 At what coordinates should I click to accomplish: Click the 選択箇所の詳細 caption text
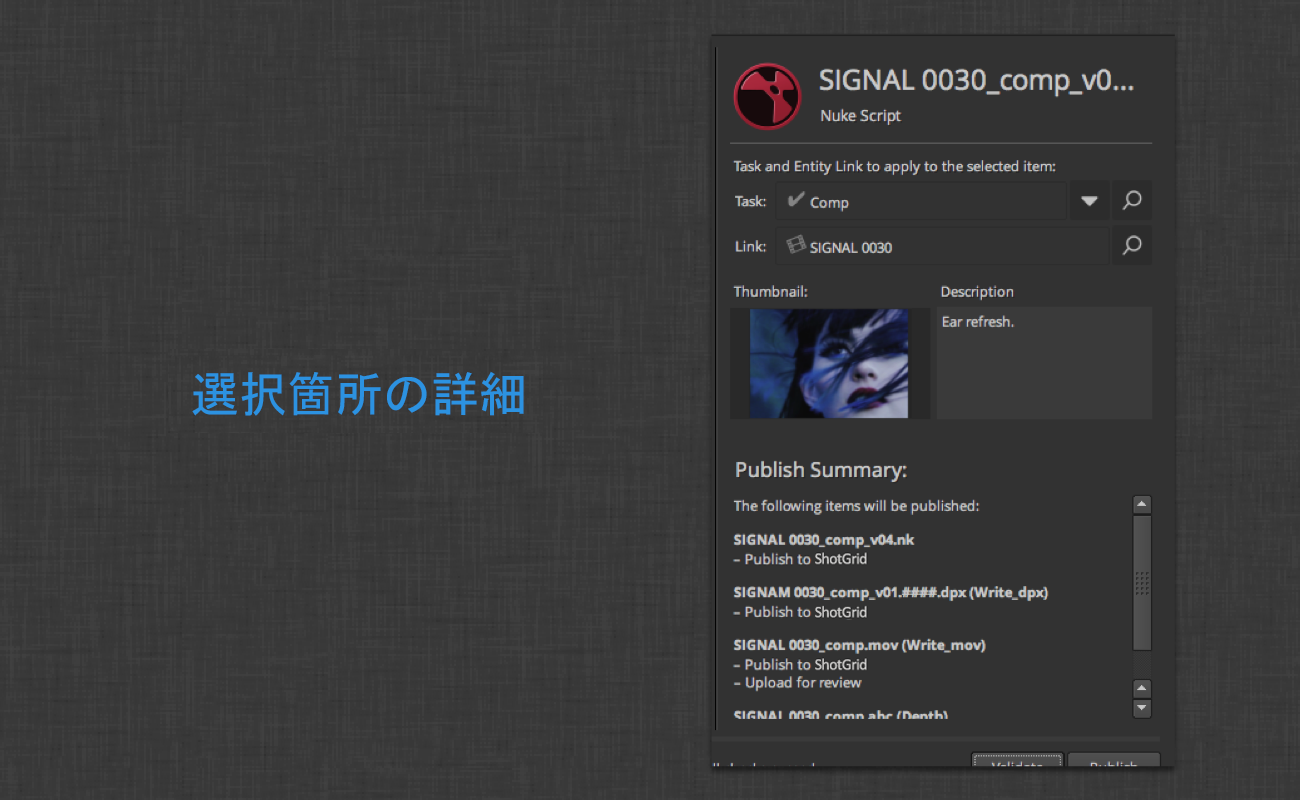tap(359, 396)
